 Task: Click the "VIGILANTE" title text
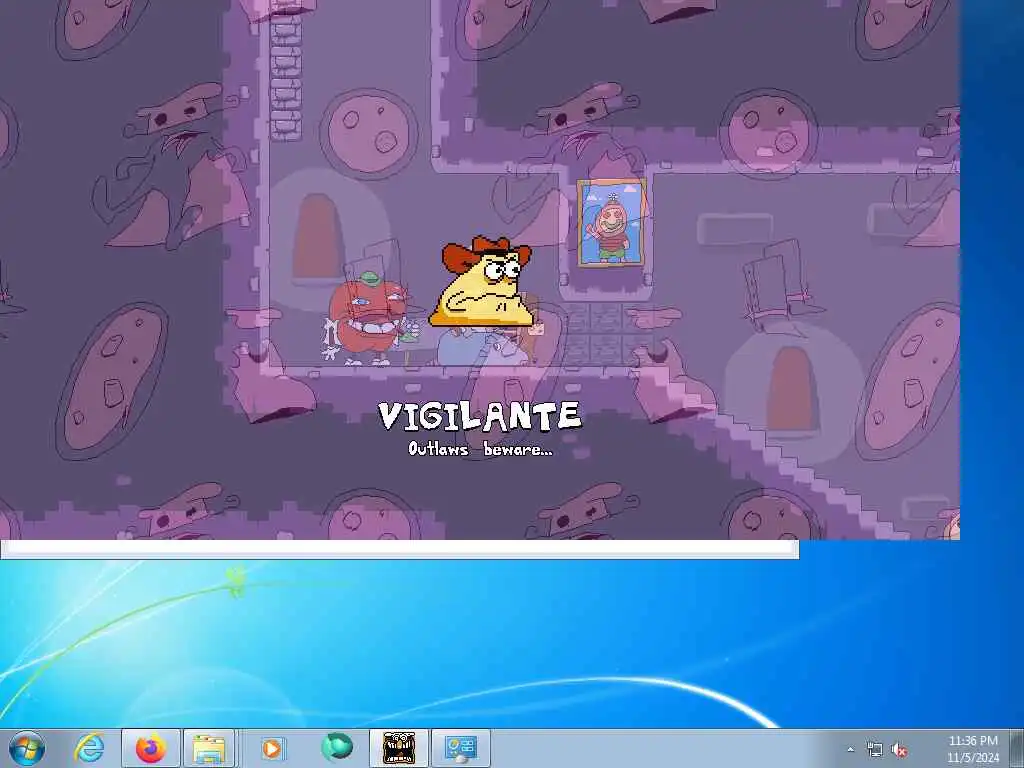(479, 417)
